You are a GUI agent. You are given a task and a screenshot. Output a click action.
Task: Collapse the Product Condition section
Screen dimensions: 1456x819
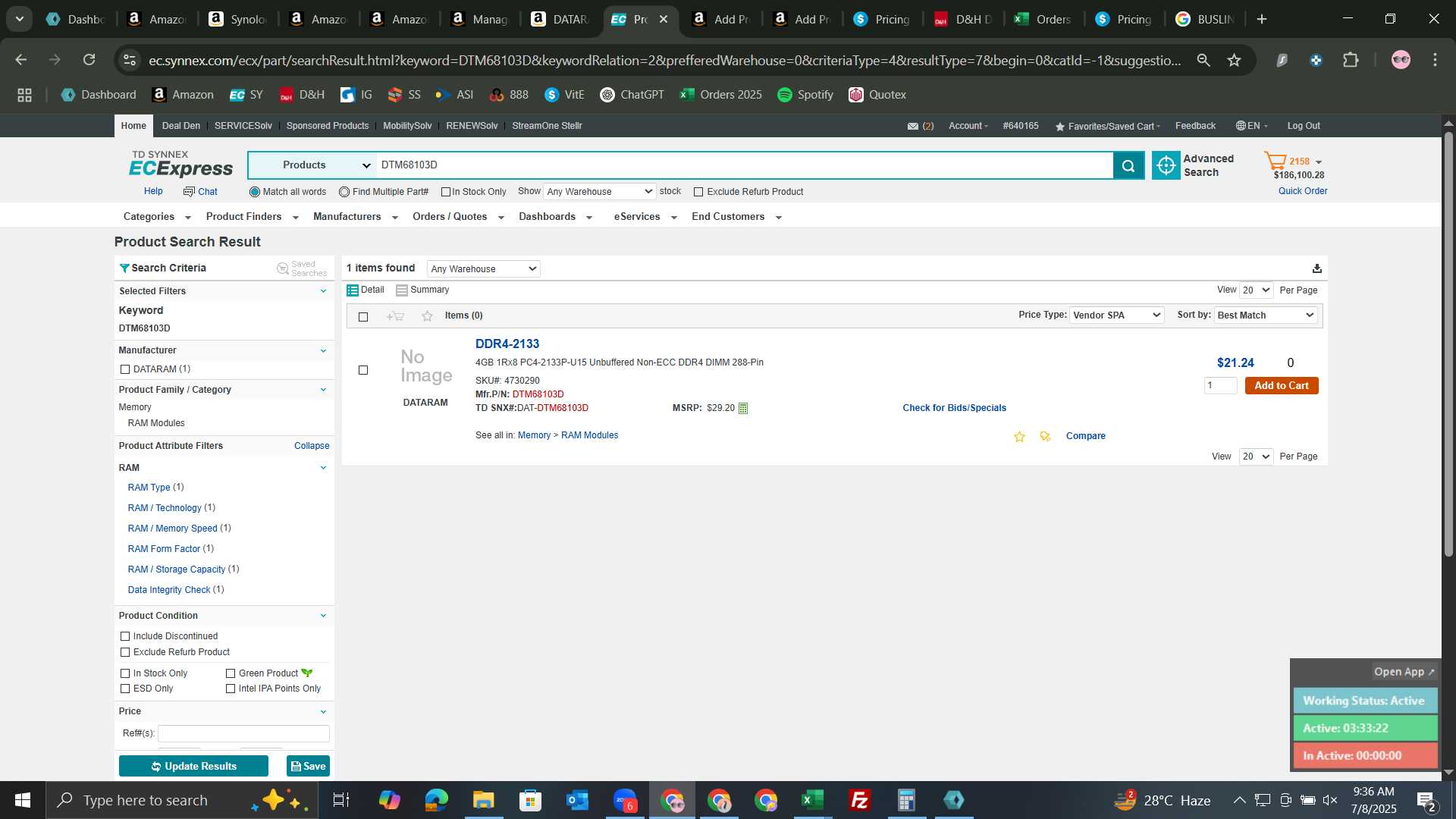pos(323,616)
